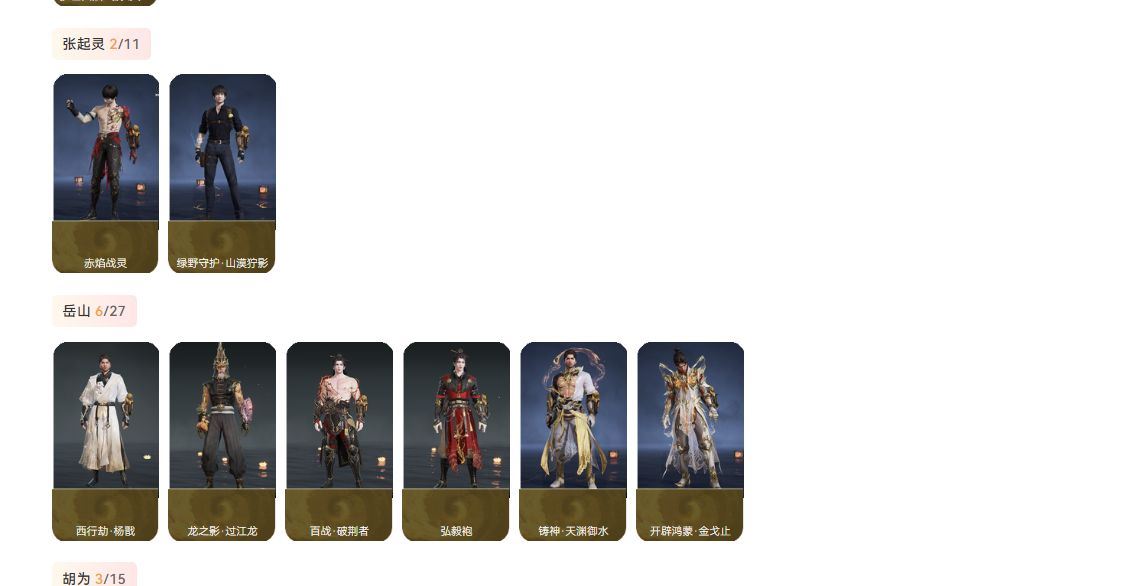This screenshot has width=1145, height=586.
Task: Open the 龙之影·过江龙 skin portrait
Action: 223,415
